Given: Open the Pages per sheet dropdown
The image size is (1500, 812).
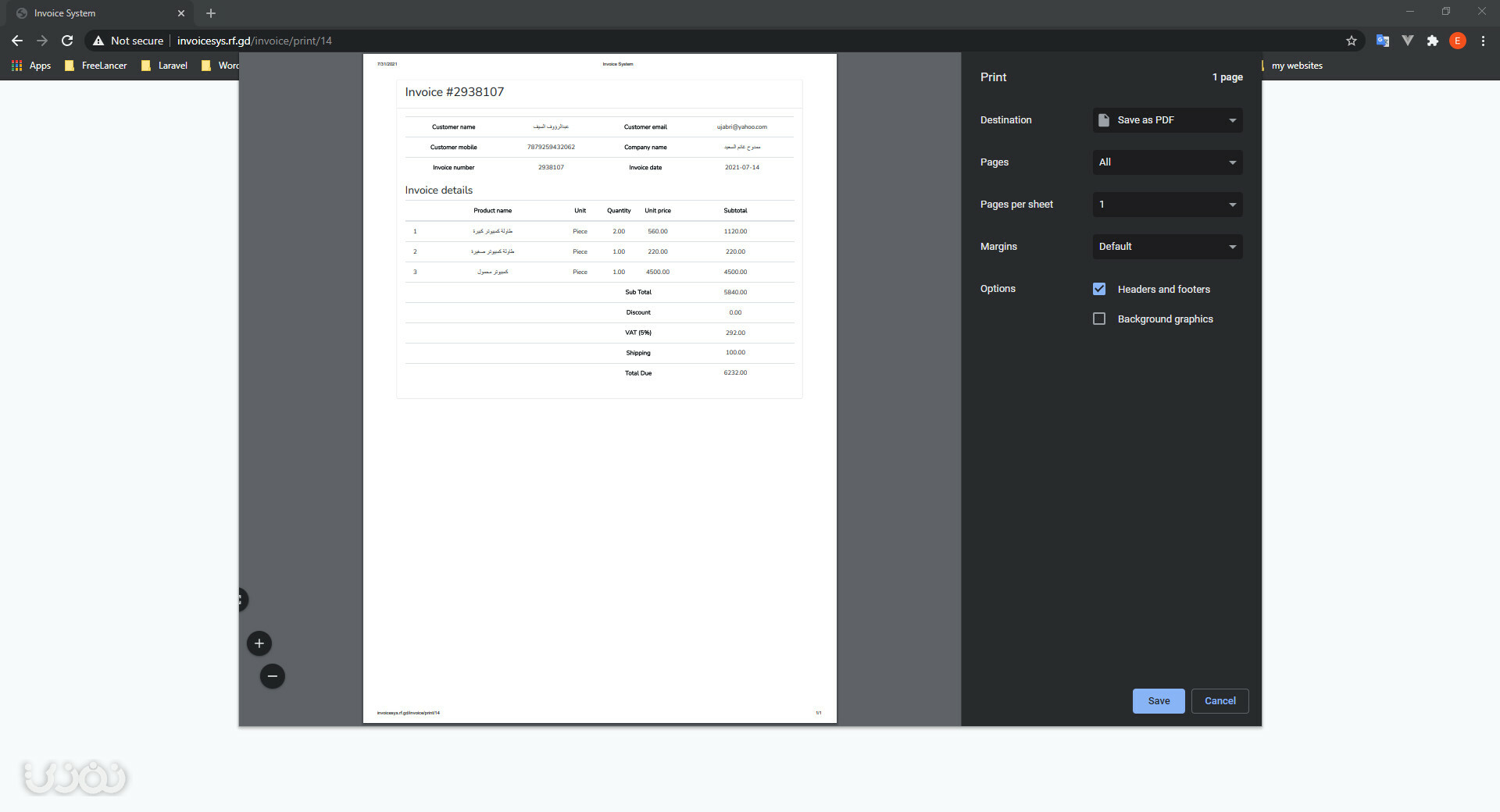Looking at the screenshot, I should pyautogui.click(x=1167, y=205).
